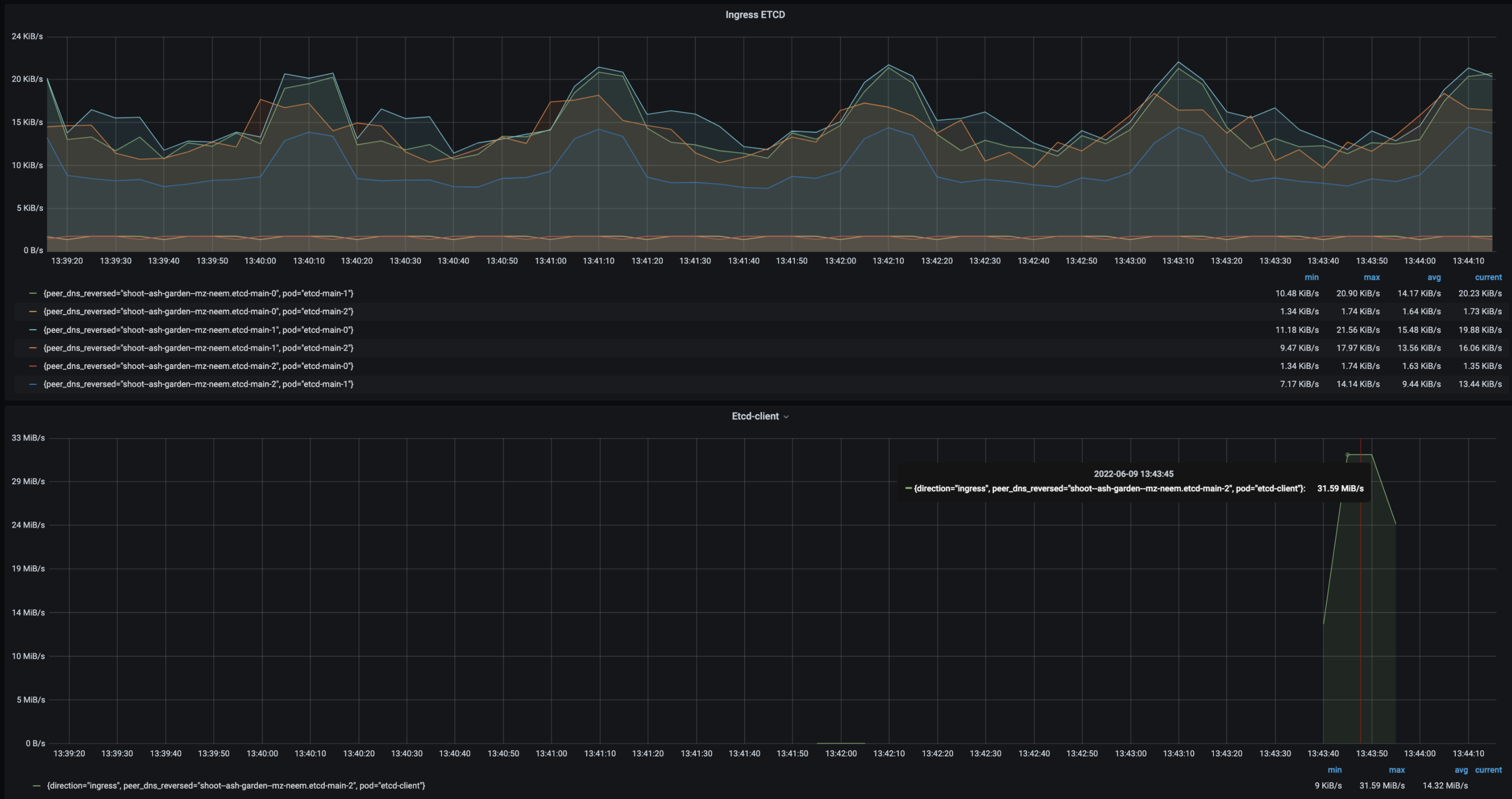The width and height of the screenshot is (1512, 799).
Task: Sort Ingress ETCD legend by avg column
Action: 1433,277
